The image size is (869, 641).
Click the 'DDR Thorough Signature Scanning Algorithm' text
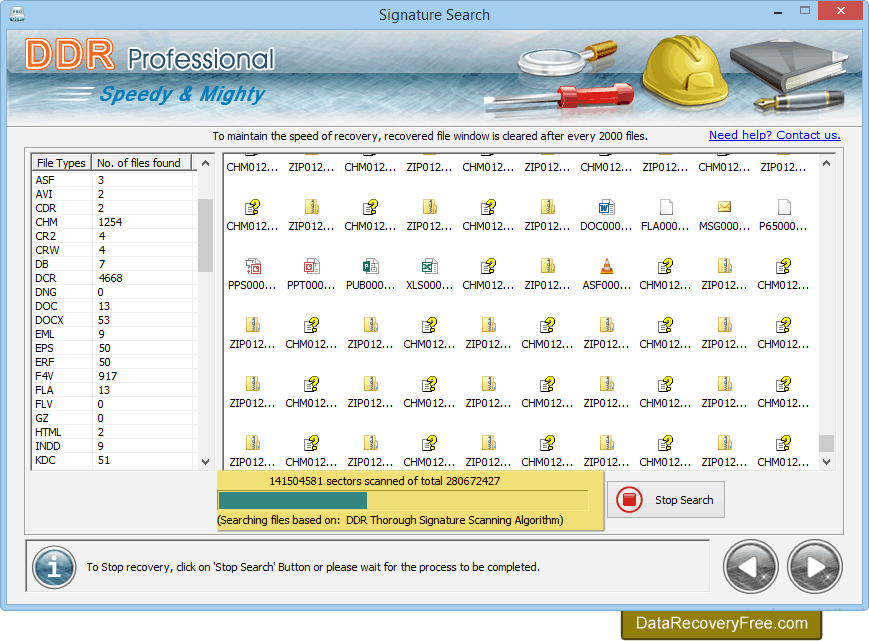pyautogui.click(x=454, y=520)
